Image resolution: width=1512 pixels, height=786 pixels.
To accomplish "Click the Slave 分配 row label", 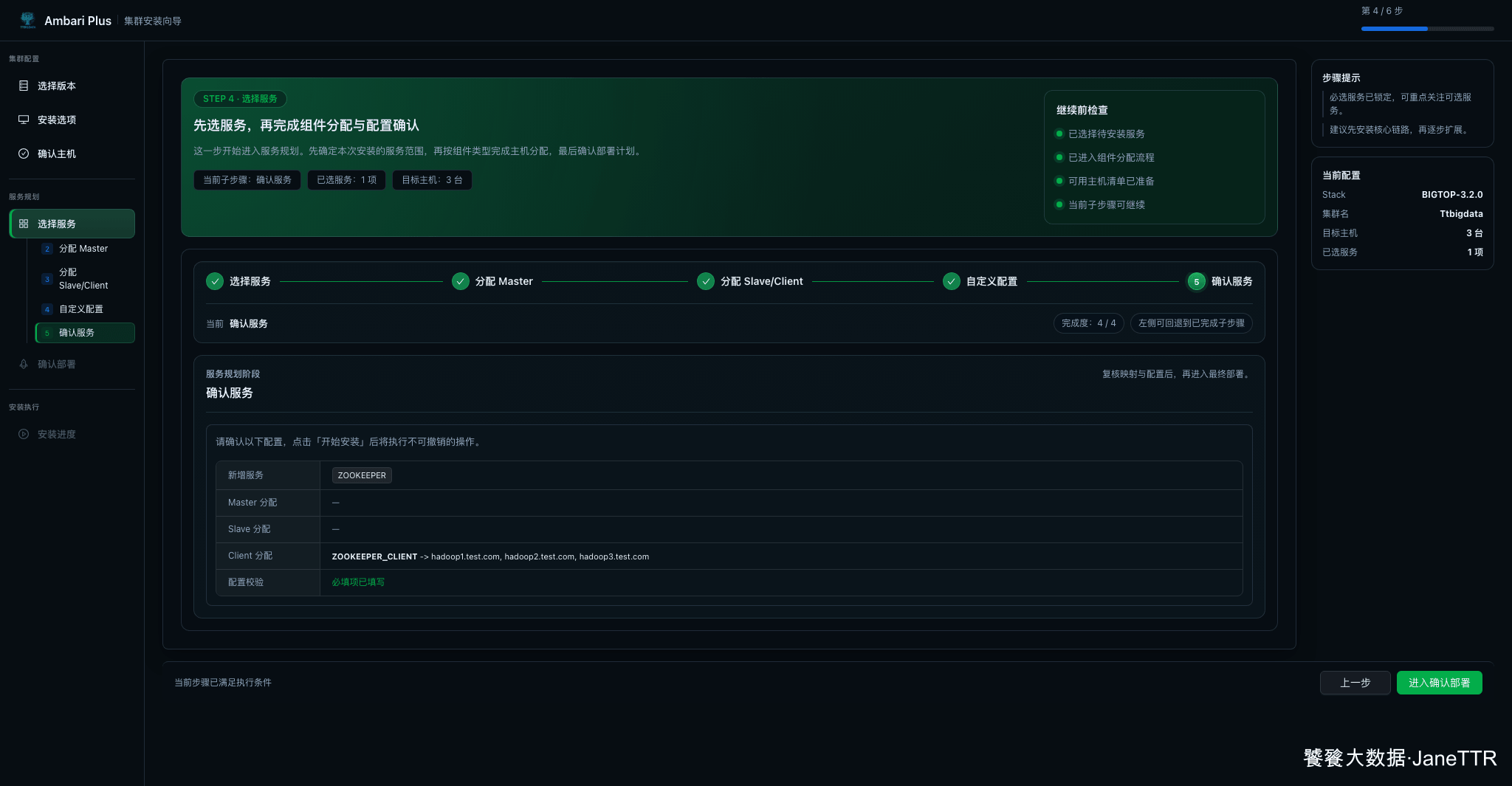I will click(x=250, y=529).
